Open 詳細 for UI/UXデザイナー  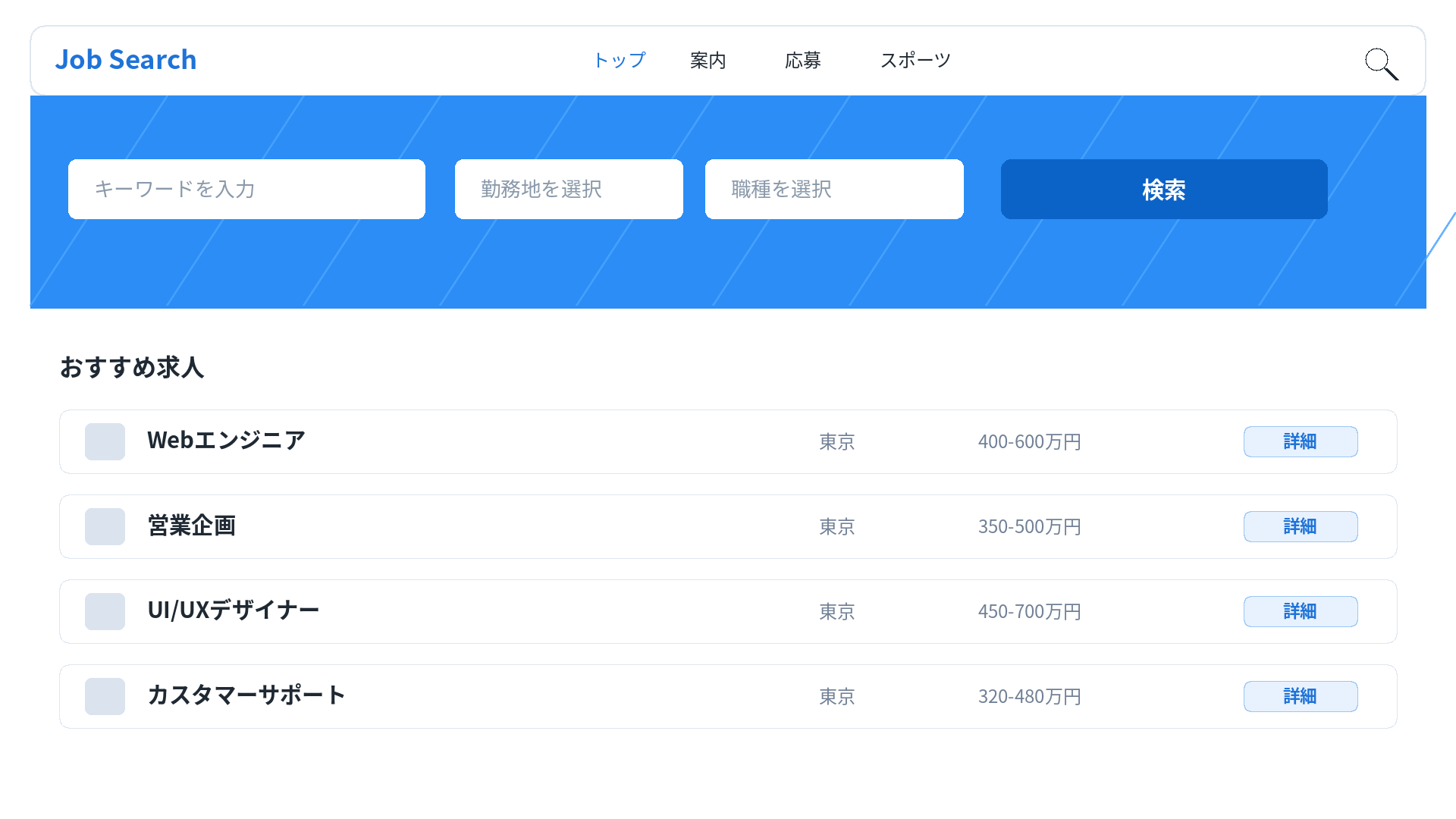[1301, 611]
